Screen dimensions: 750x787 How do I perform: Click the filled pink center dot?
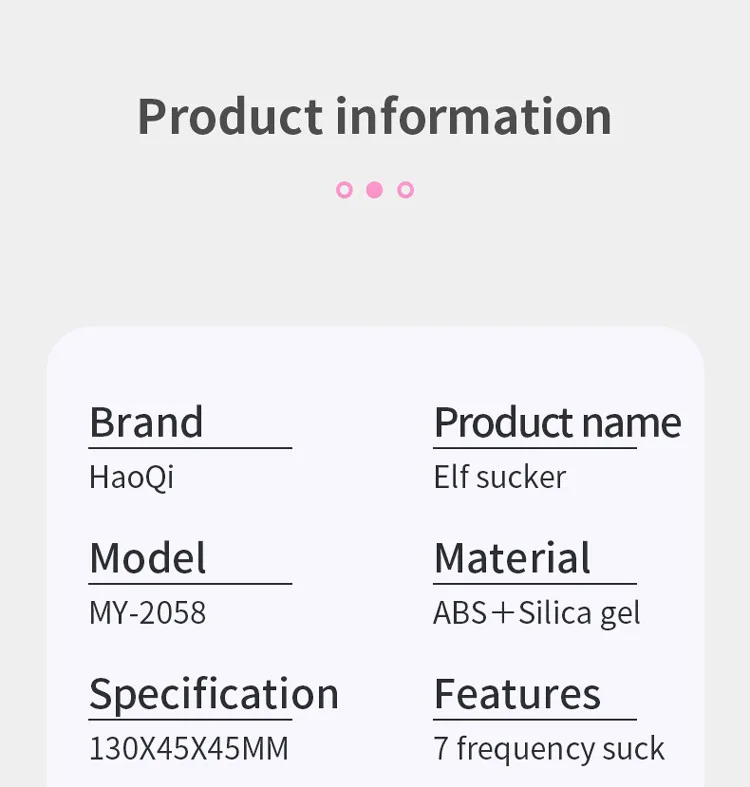374,190
